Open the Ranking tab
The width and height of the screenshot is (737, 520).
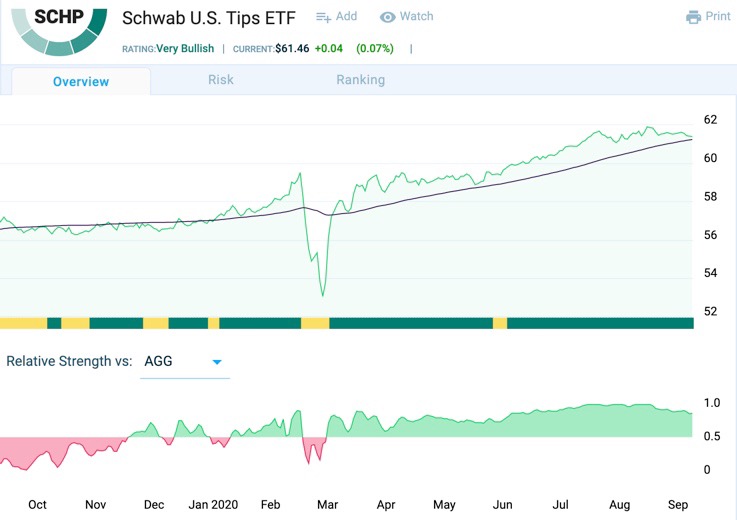pos(360,80)
